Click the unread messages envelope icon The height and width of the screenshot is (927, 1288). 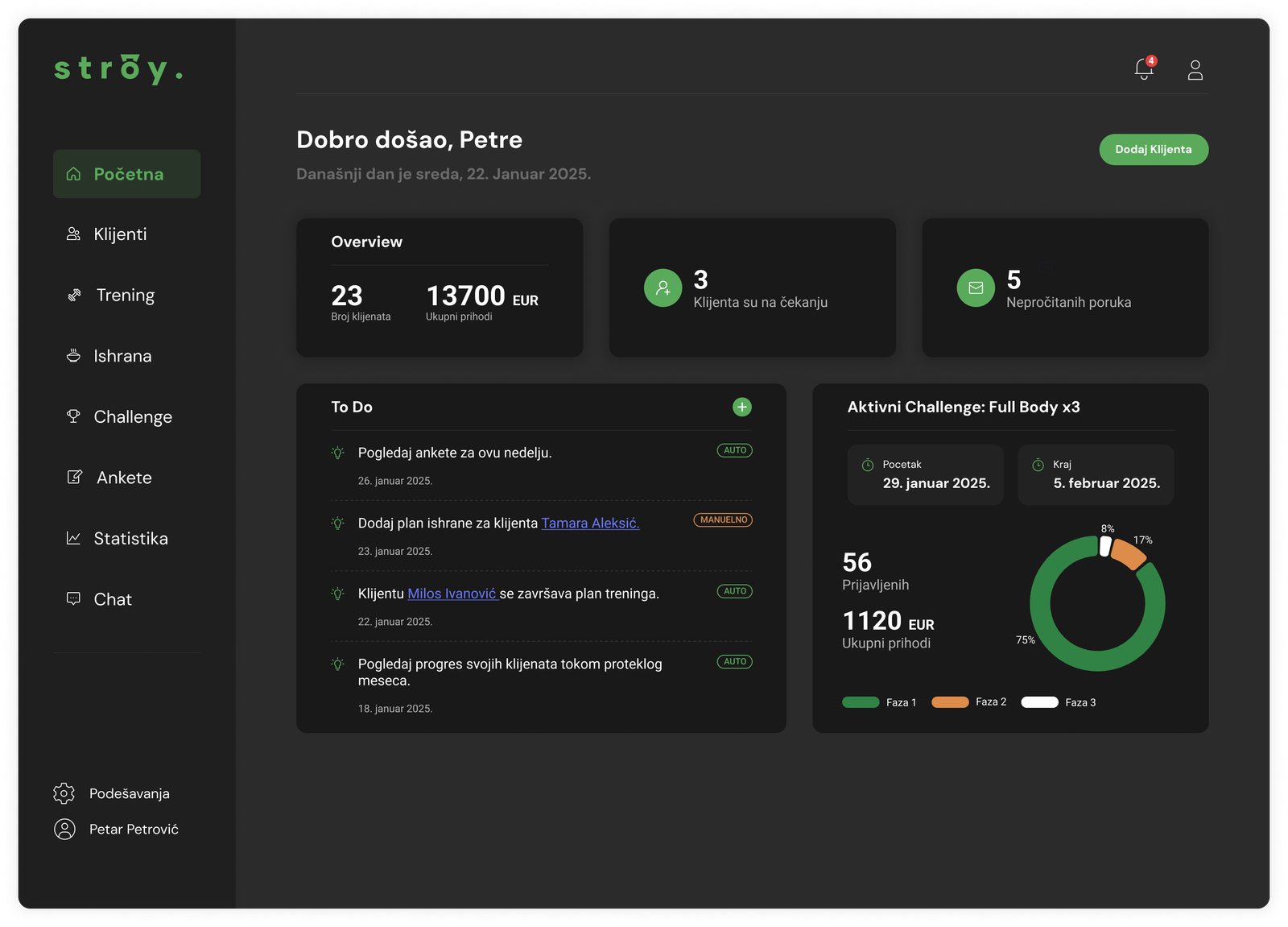tap(976, 288)
